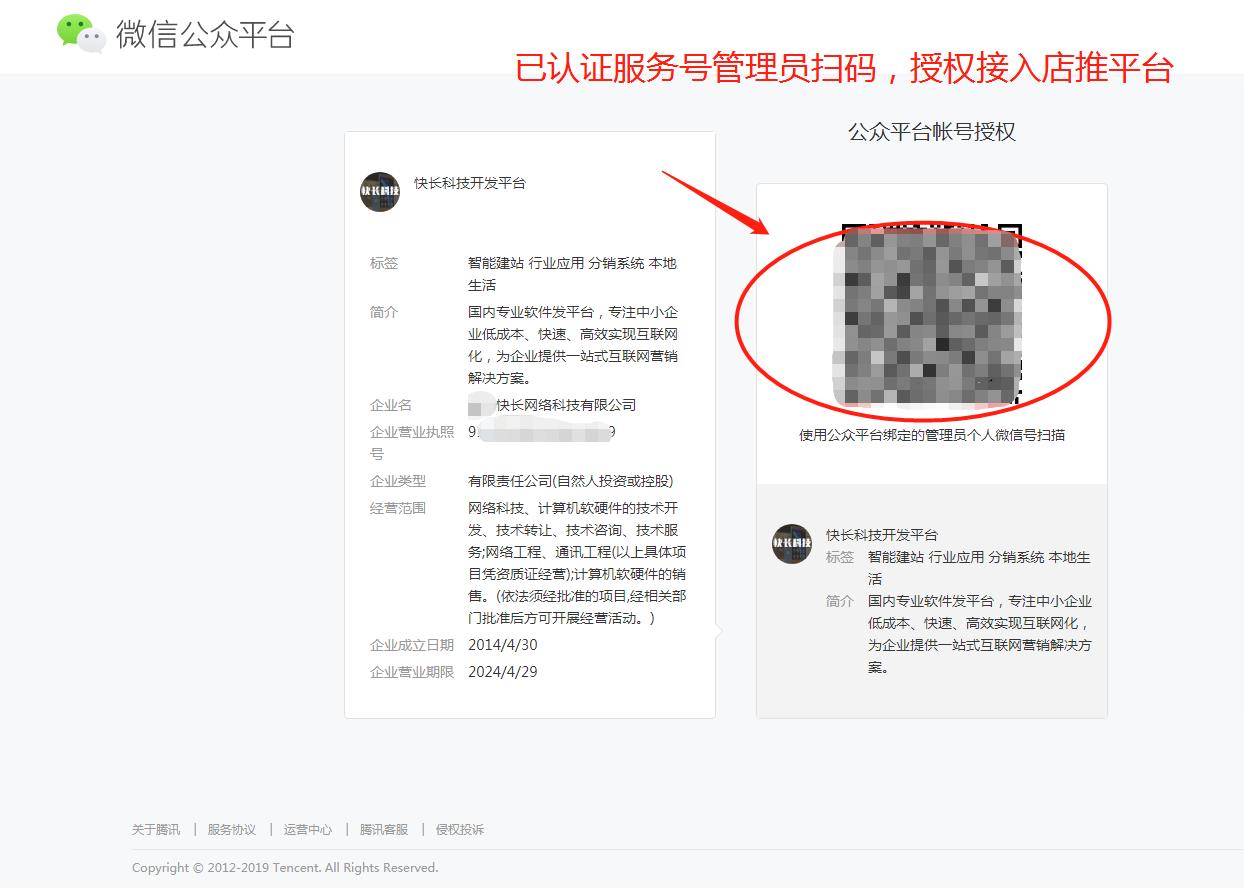
Task: Click the 使用公众平台绑定的管理员个人微信号扫描 instruction text
Action: coord(932,435)
